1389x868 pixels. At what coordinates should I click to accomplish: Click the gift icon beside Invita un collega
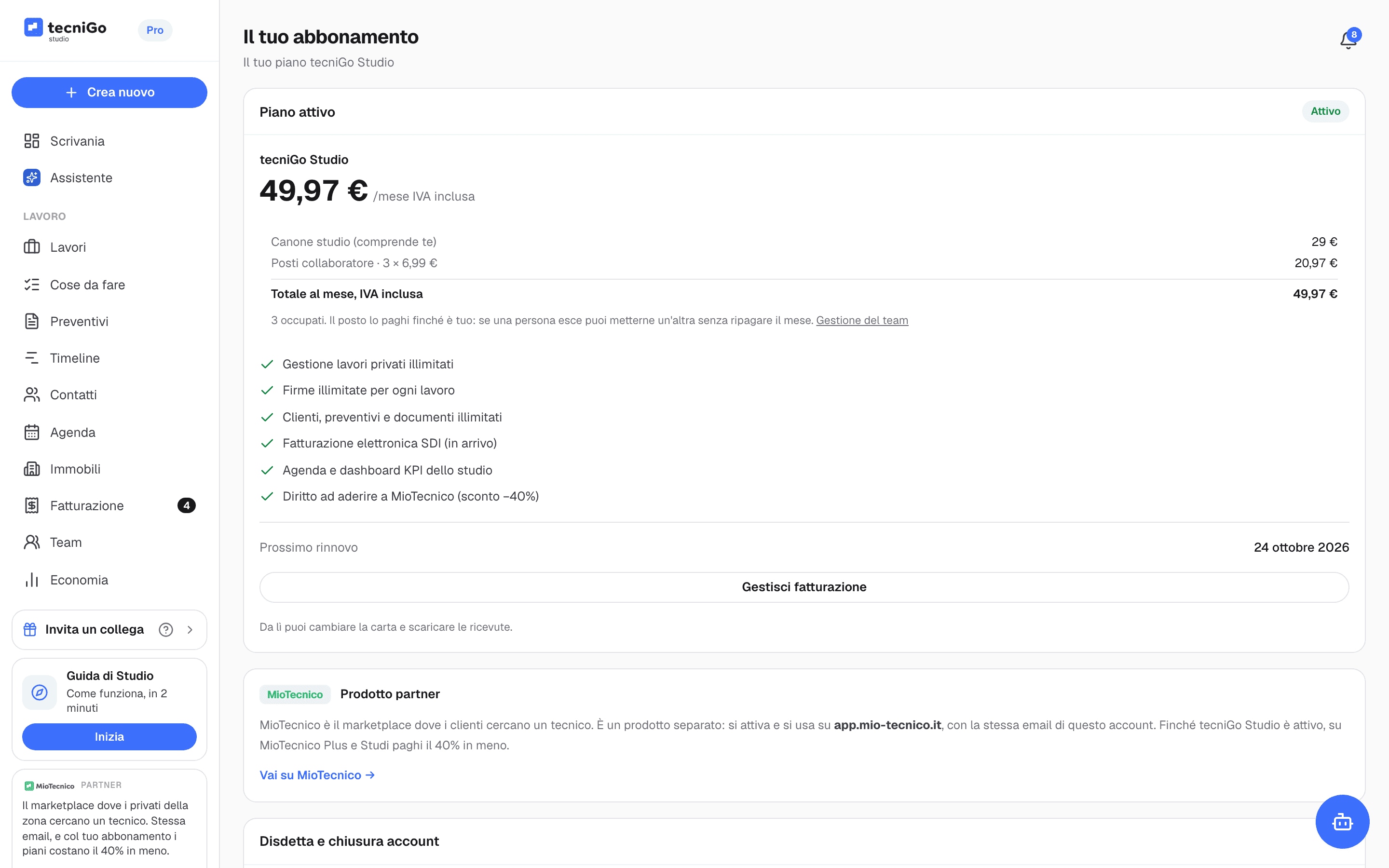pos(30,630)
